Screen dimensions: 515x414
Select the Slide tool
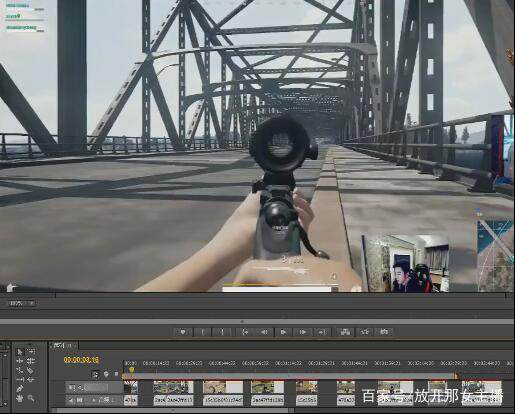point(31,380)
